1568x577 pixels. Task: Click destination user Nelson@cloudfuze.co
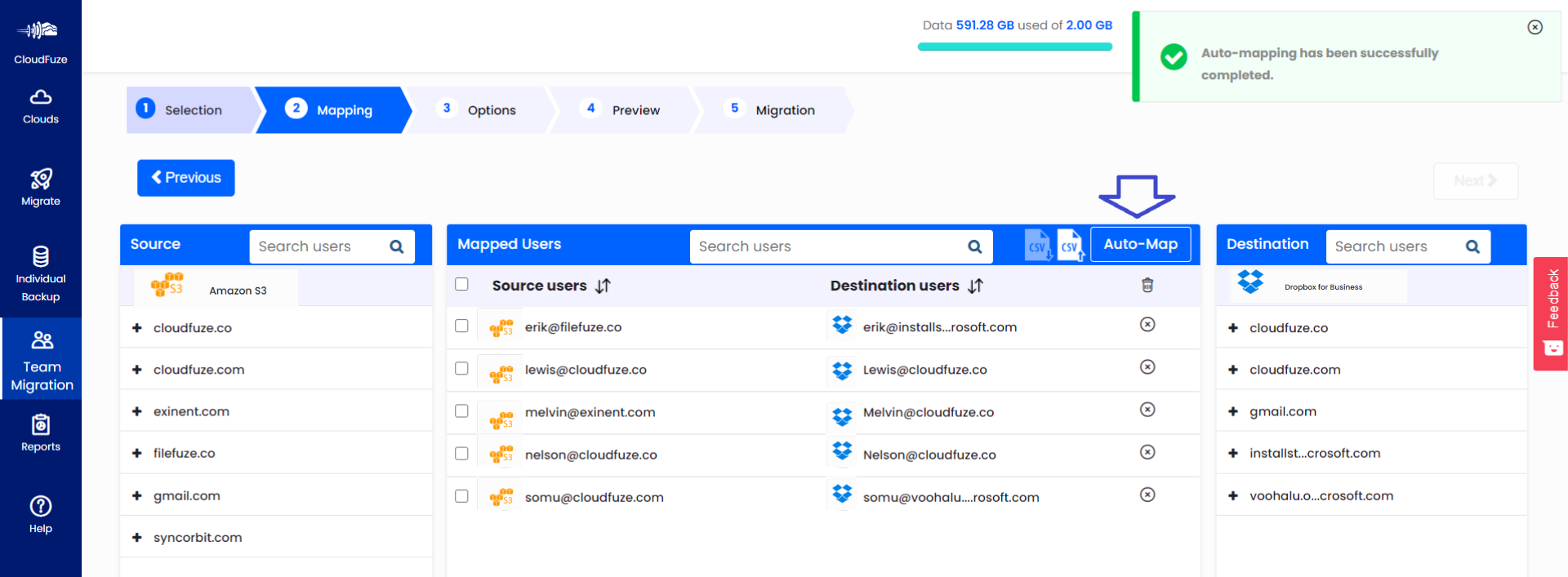929,455
